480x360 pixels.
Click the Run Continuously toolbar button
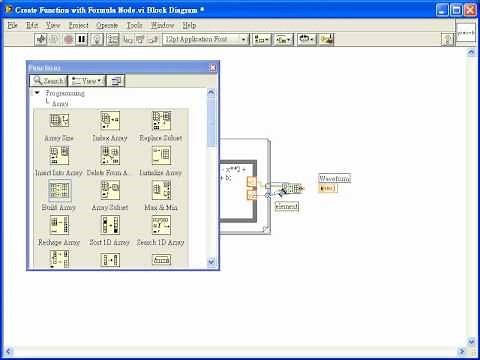tap(53, 40)
